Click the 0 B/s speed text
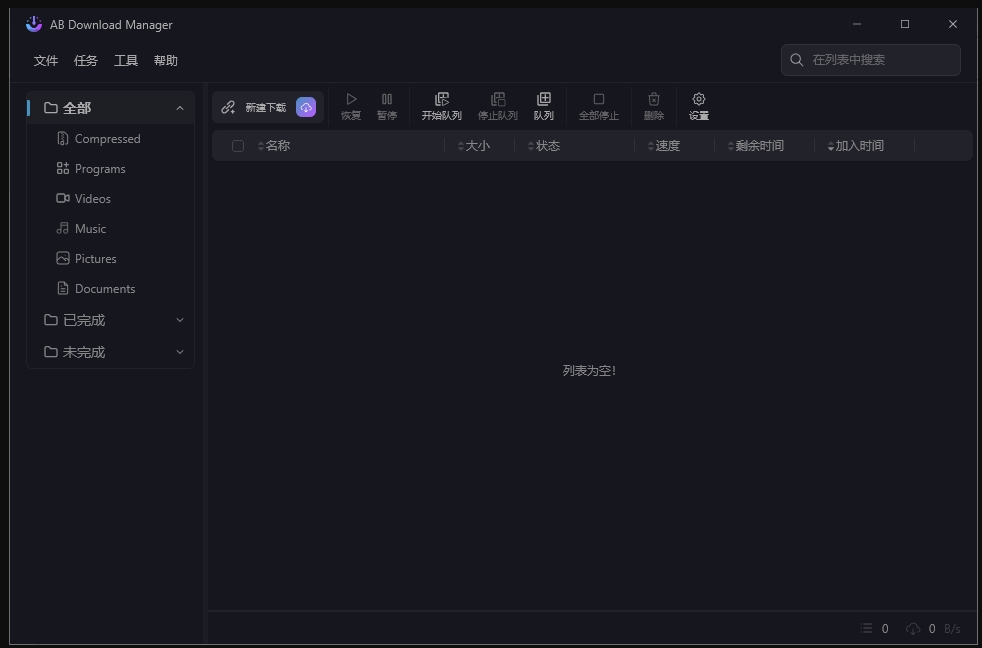Image resolution: width=982 pixels, height=648 pixels. 944,629
